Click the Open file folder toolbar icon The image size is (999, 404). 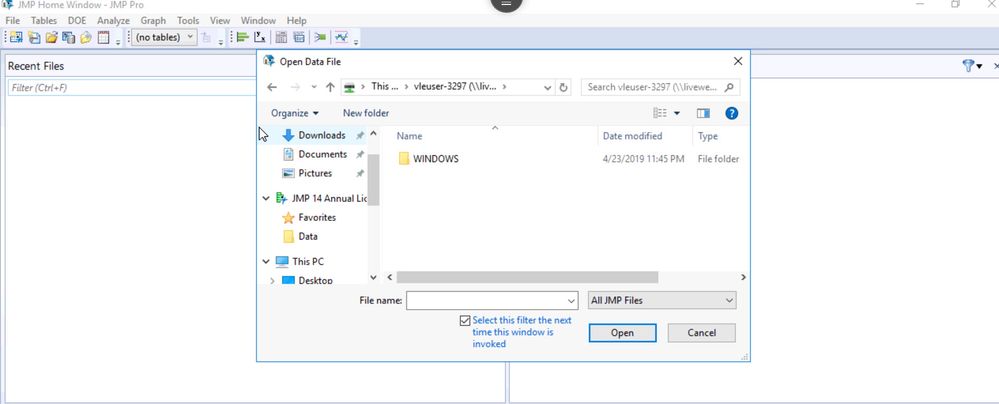point(52,38)
